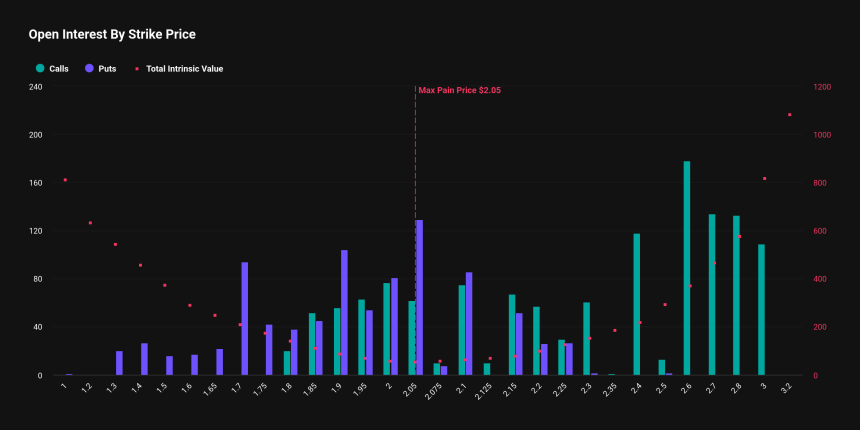Click the intrinsic value point at strike 1
This screenshot has width=860, height=430.
[x=65, y=180]
